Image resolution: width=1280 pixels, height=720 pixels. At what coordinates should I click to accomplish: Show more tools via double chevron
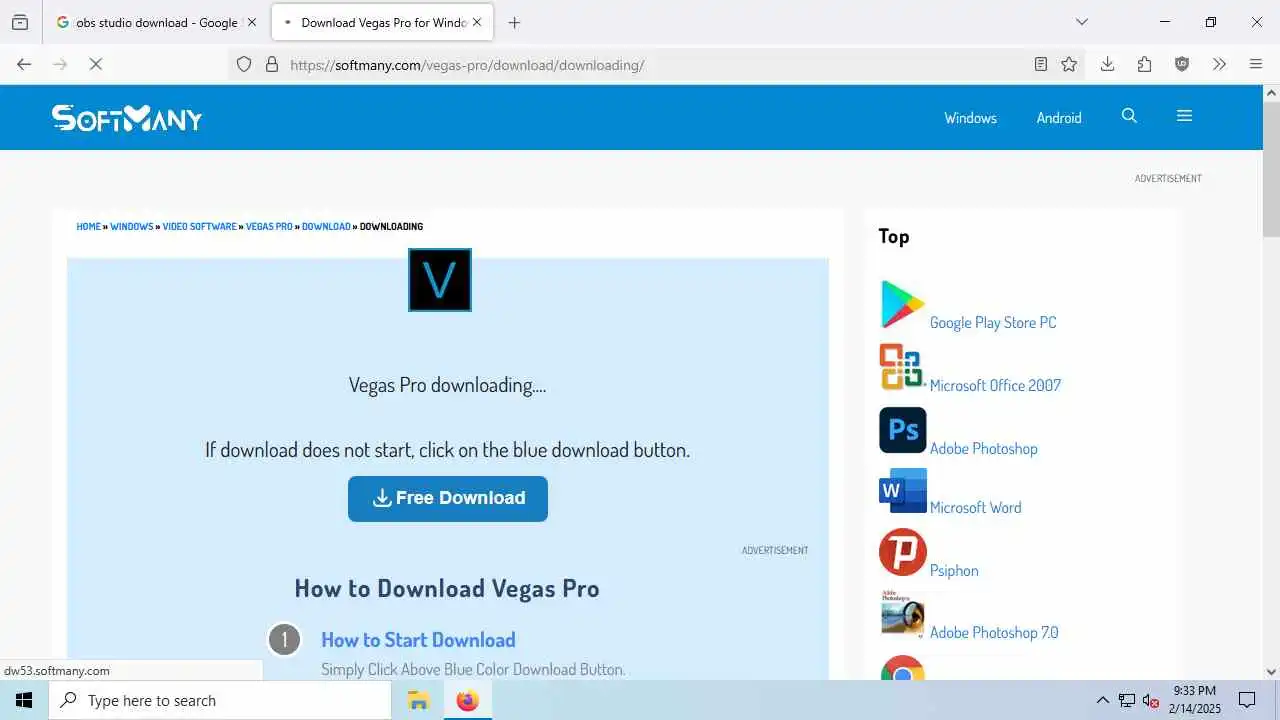tap(1219, 64)
